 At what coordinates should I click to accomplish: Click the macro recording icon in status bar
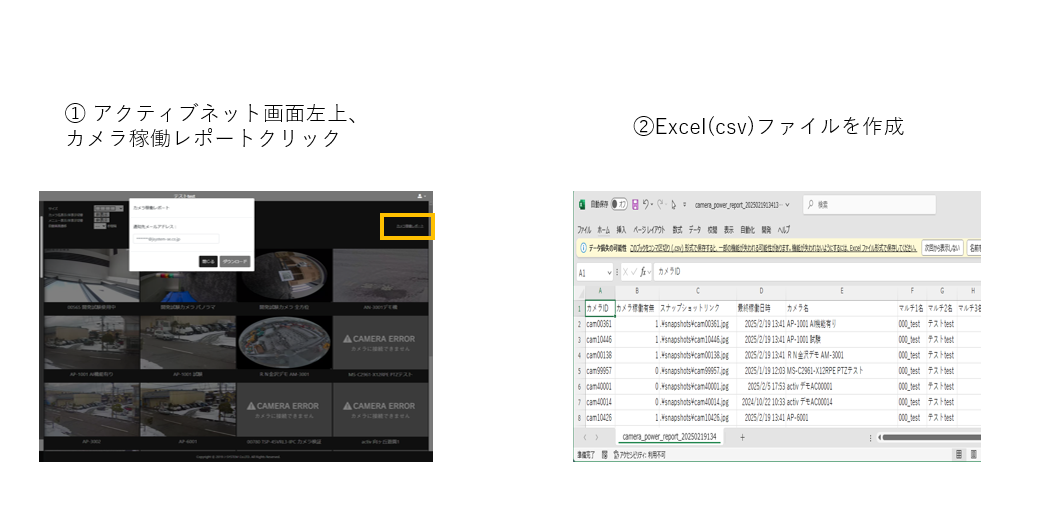click(x=605, y=455)
